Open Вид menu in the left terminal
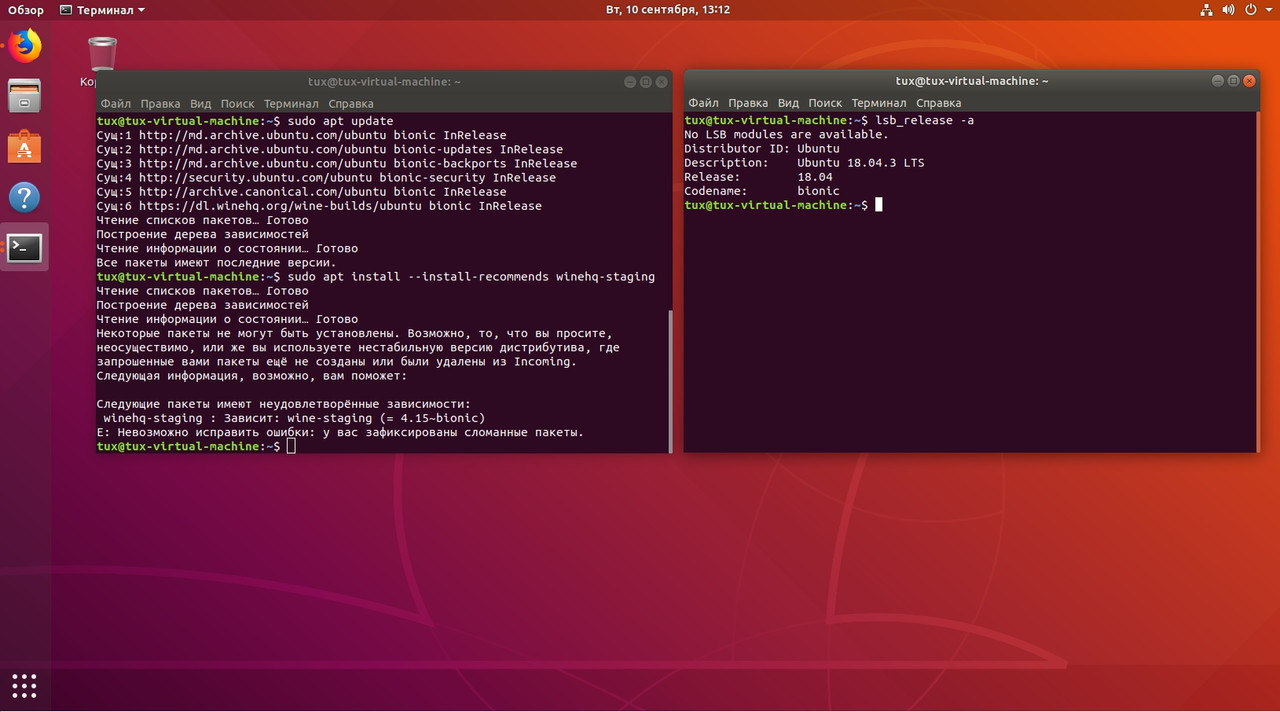The height and width of the screenshot is (712, 1280). click(x=200, y=103)
